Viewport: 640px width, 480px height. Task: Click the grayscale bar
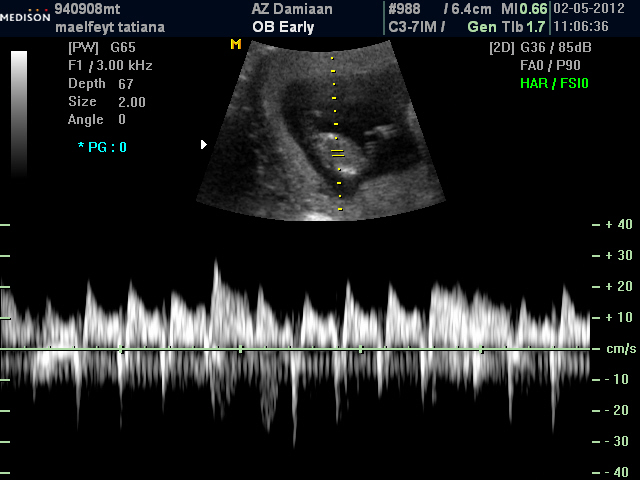coord(19,114)
